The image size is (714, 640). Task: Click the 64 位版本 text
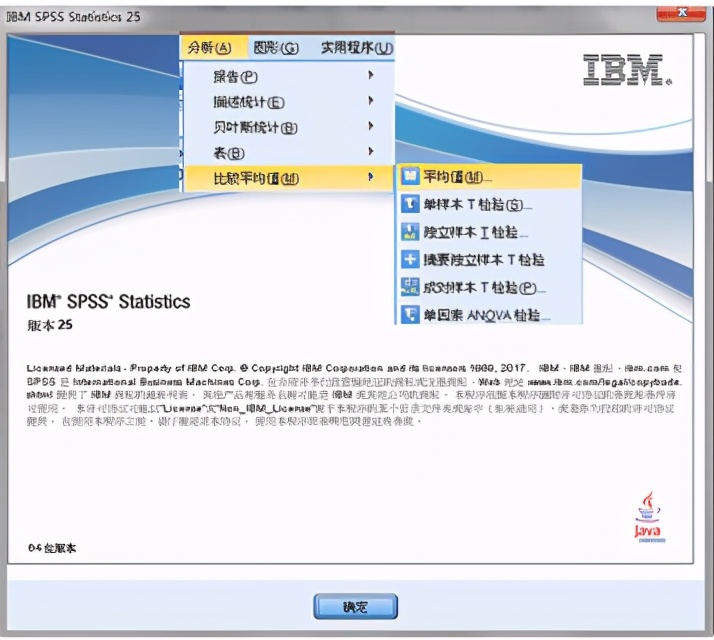click(52, 548)
